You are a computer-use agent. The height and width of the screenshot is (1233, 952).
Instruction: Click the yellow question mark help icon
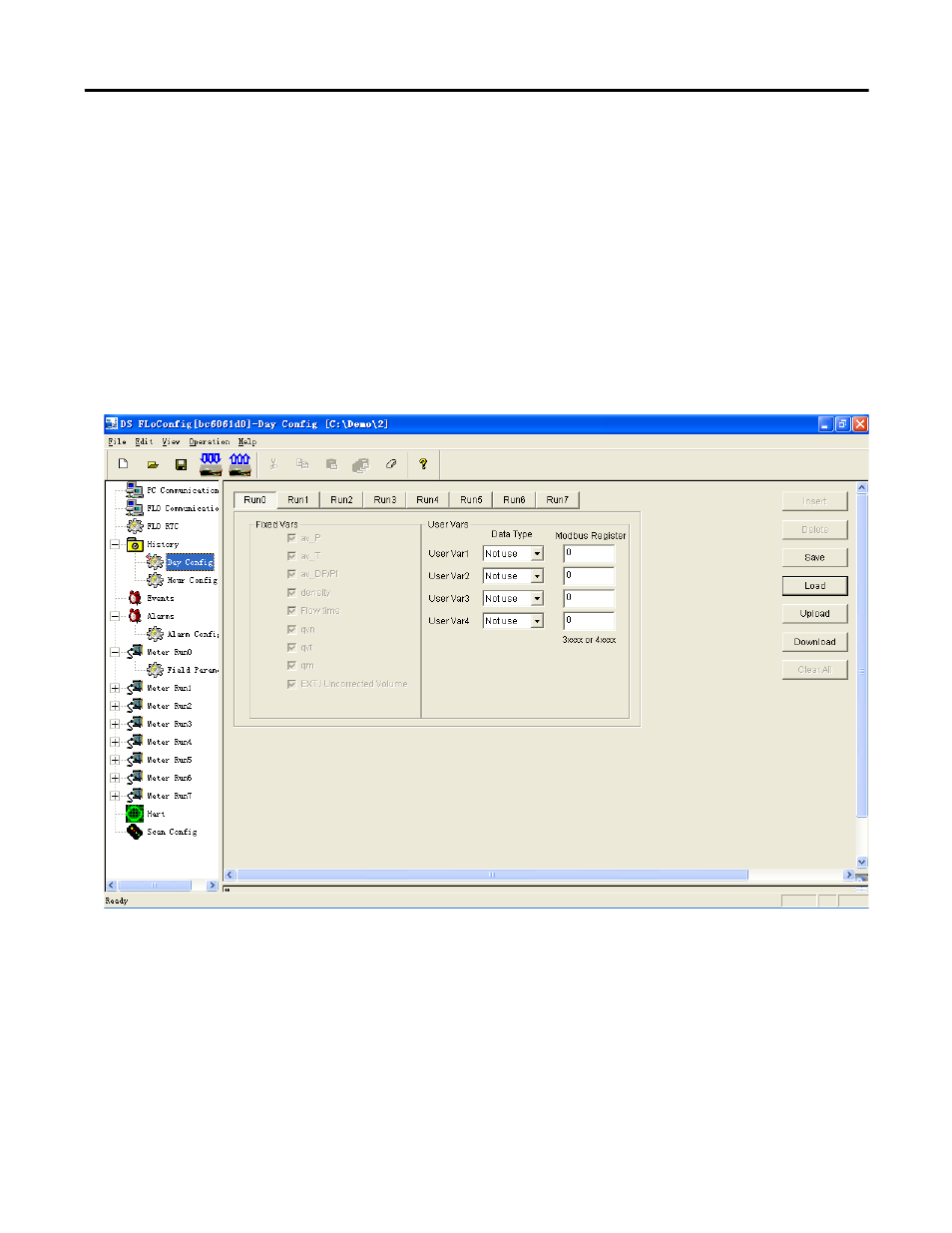point(423,464)
